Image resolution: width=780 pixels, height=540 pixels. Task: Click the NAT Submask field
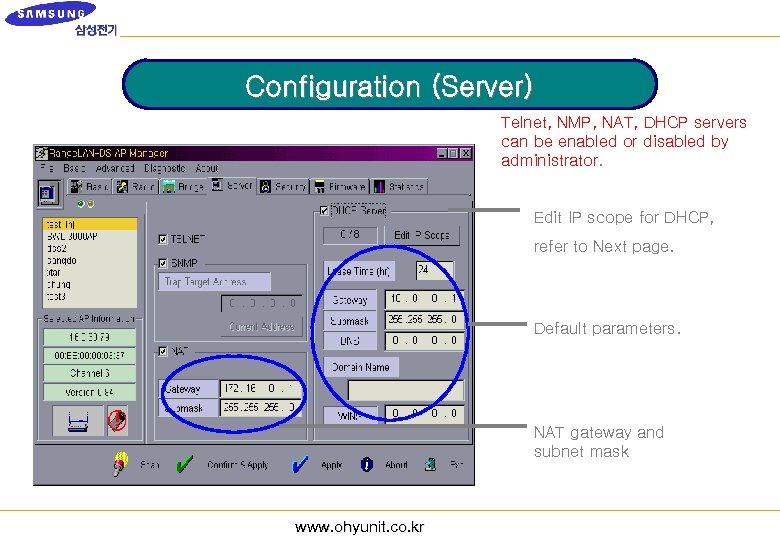tap(261, 408)
